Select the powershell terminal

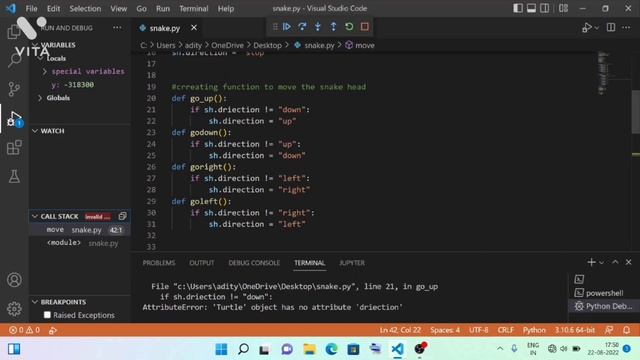(603, 293)
